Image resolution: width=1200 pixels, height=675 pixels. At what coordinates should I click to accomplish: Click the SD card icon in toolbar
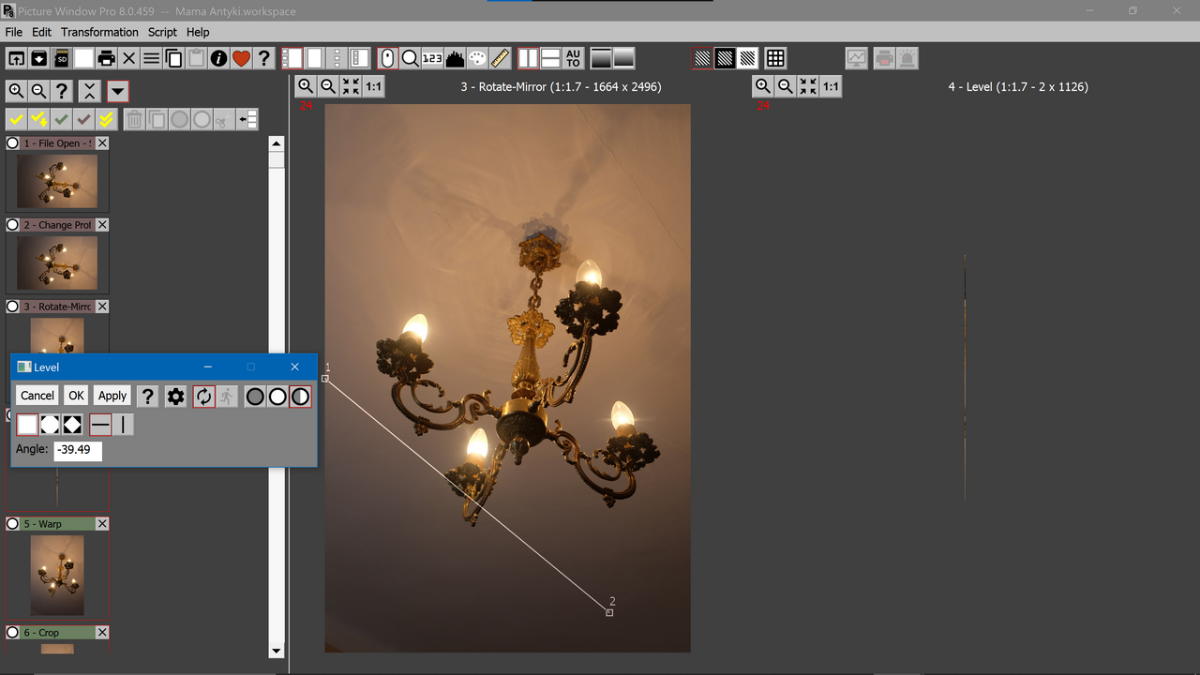(61, 58)
